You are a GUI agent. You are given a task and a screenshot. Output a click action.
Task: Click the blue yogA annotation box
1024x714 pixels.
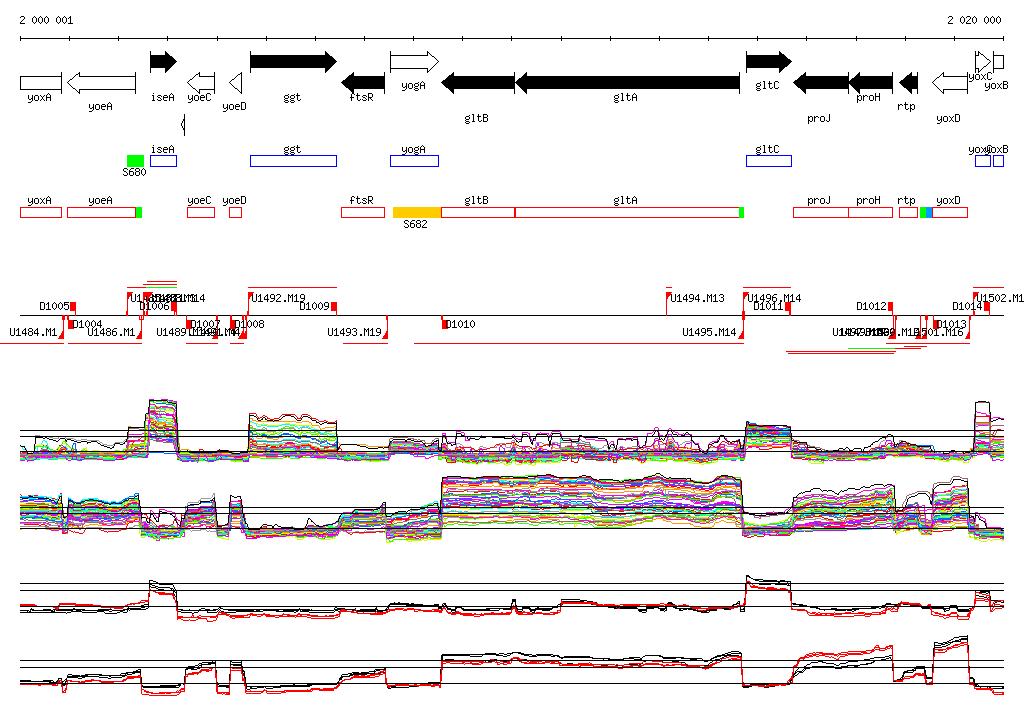(415, 161)
